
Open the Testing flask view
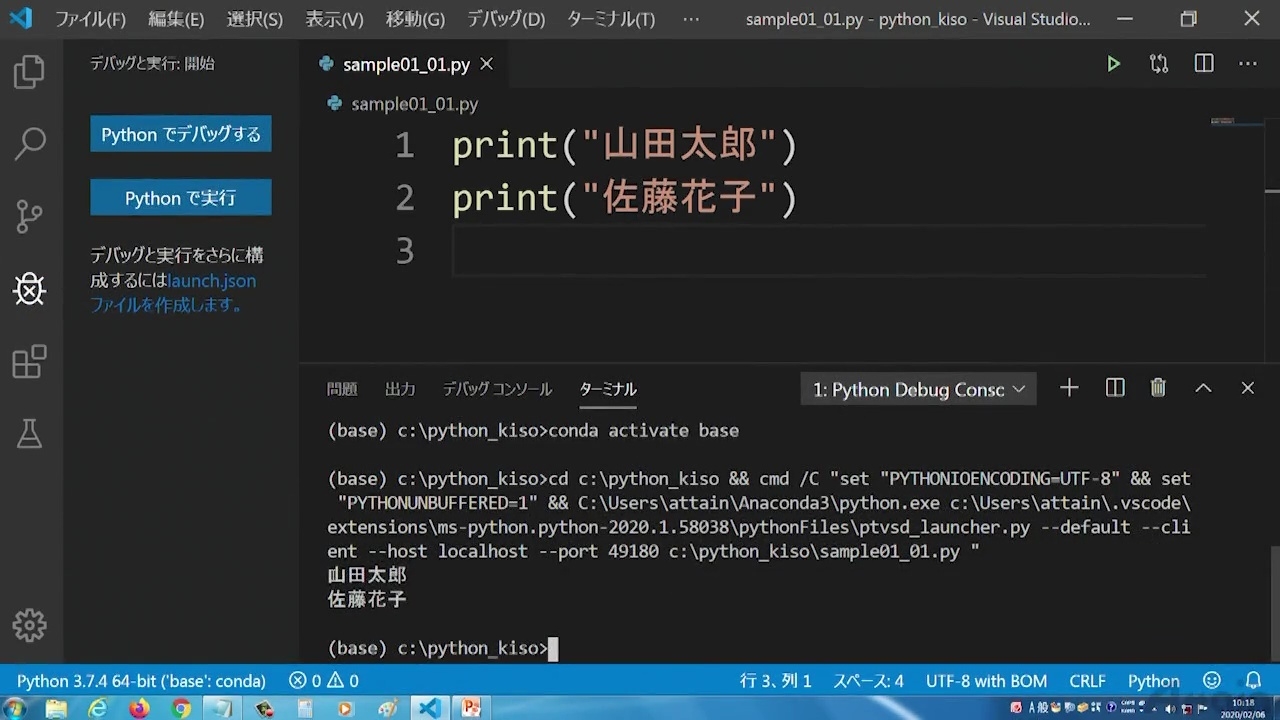tap(30, 433)
